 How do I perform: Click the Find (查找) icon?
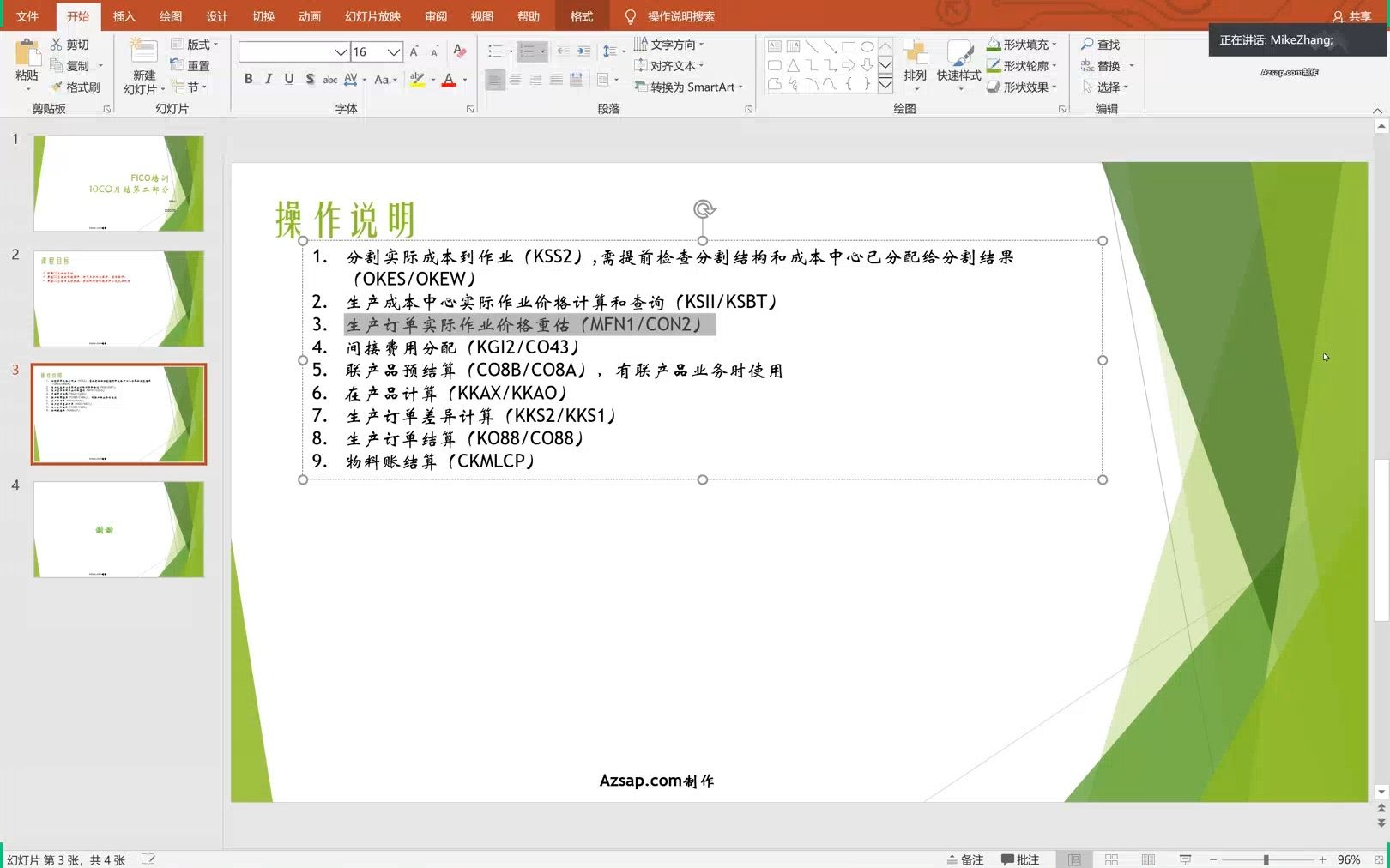click(x=1104, y=44)
